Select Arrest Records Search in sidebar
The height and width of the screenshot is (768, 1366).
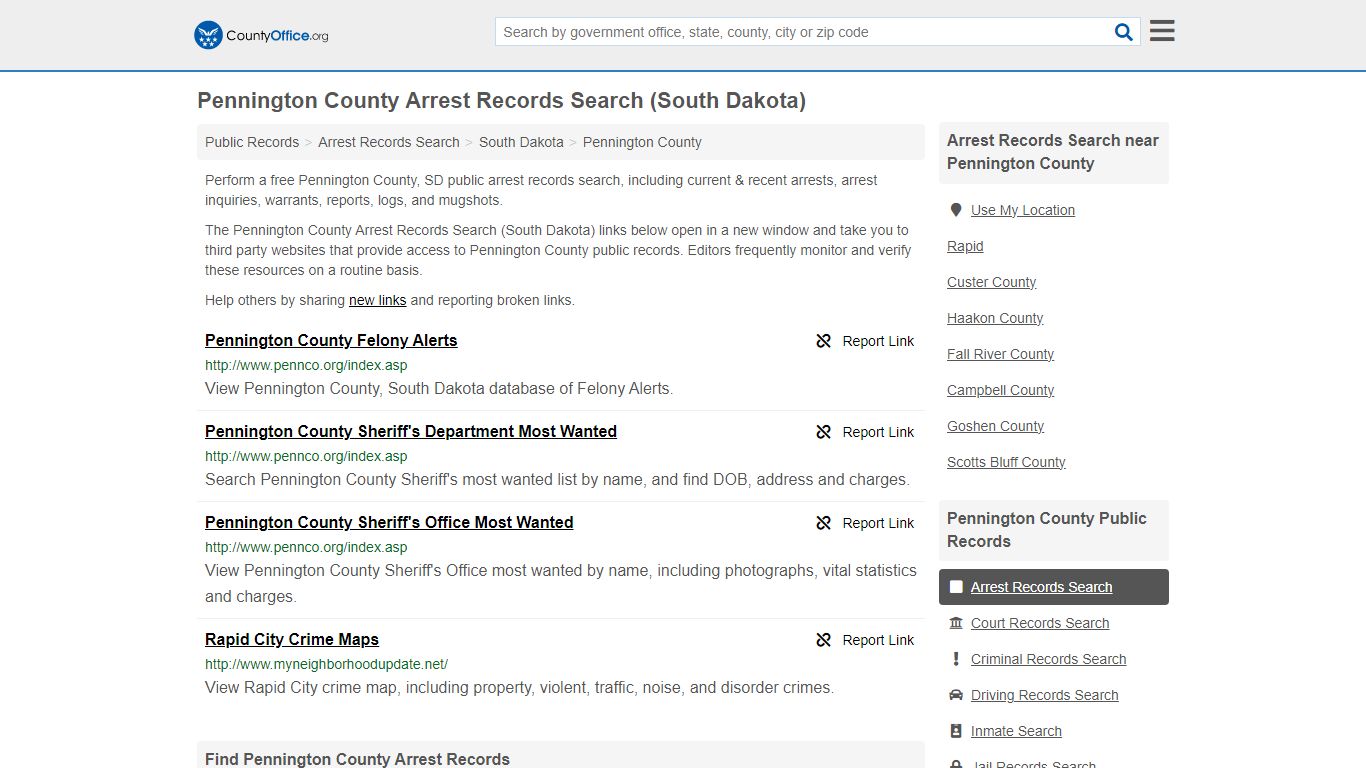(x=1041, y=587)
